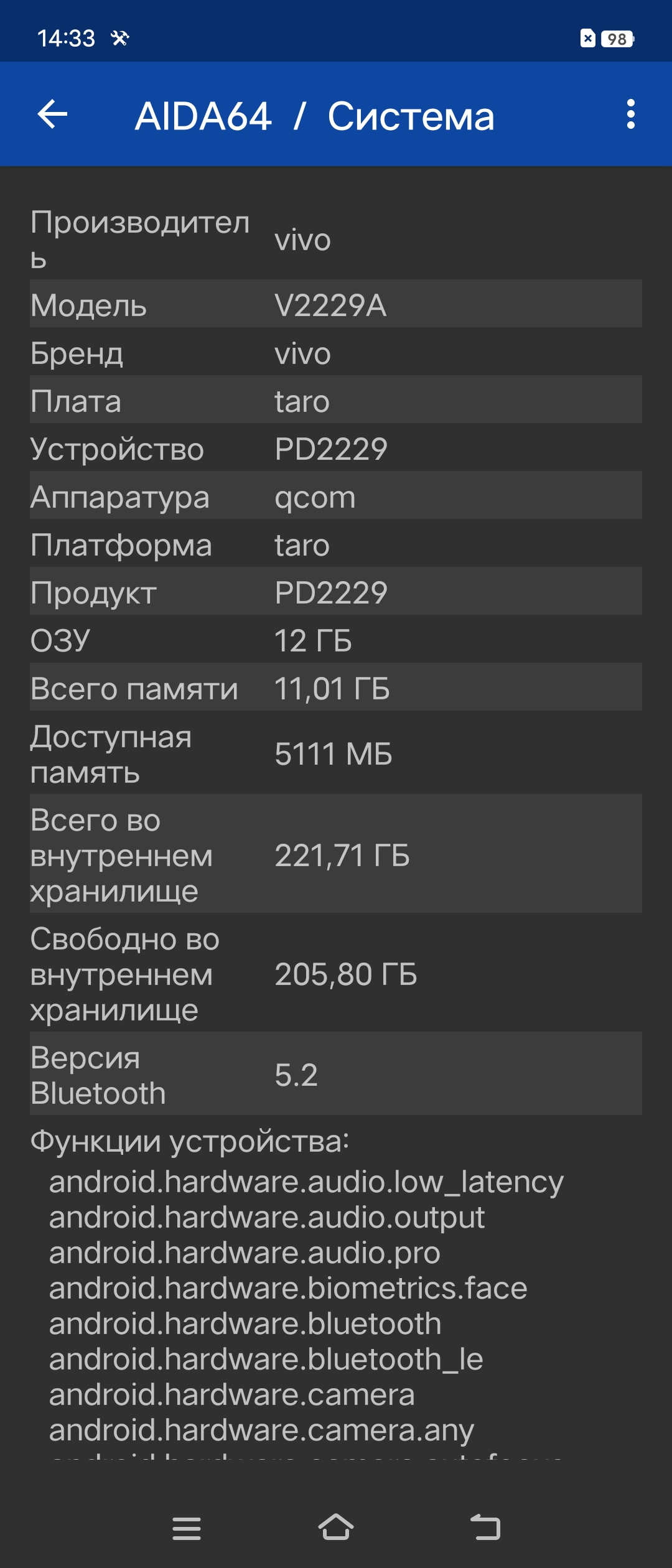672x1568 pixels.
Task: Select the Доступная память 5111 МБ row
Action: coord(336,754)
